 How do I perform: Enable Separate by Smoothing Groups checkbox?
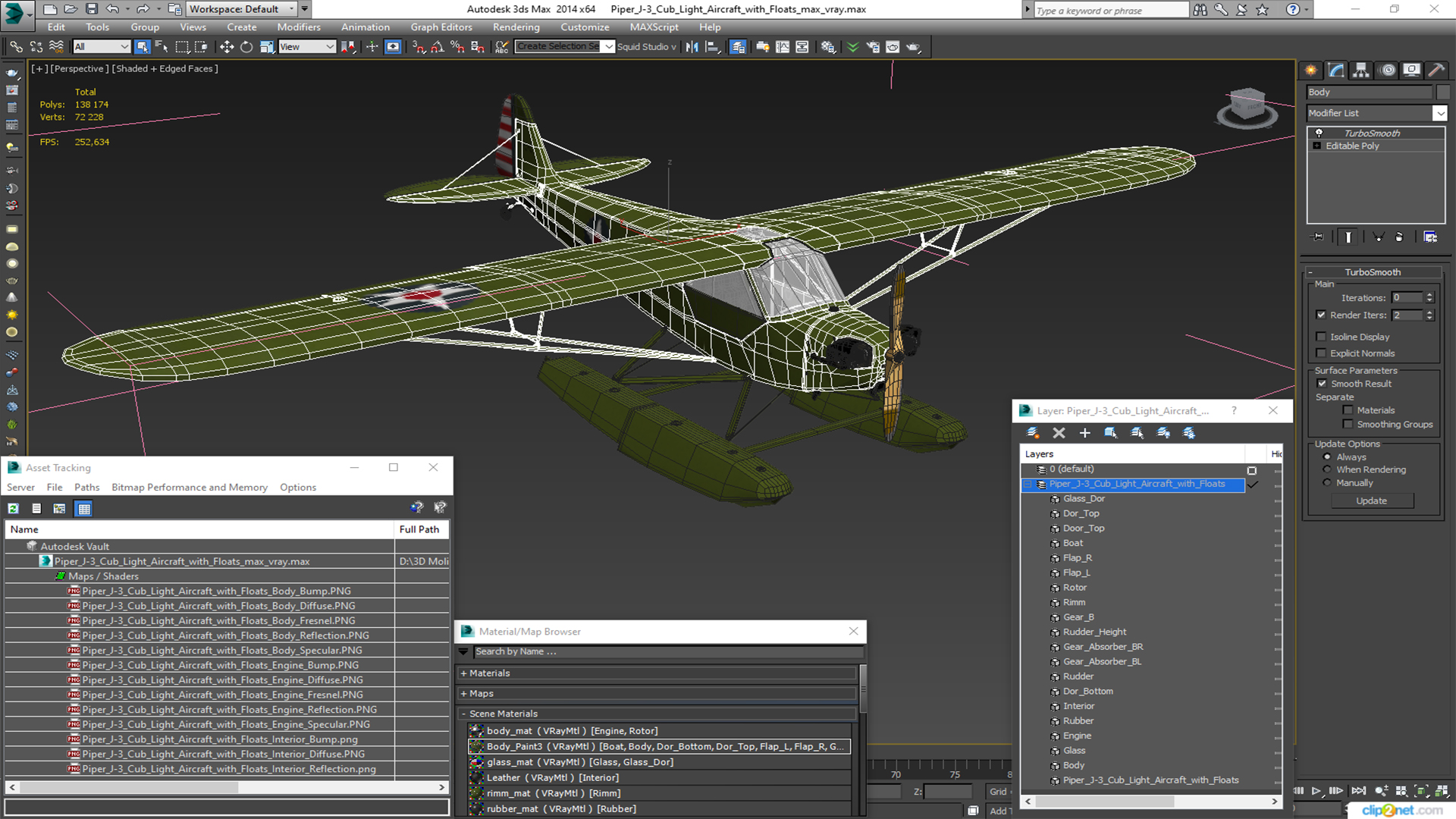1348,425
